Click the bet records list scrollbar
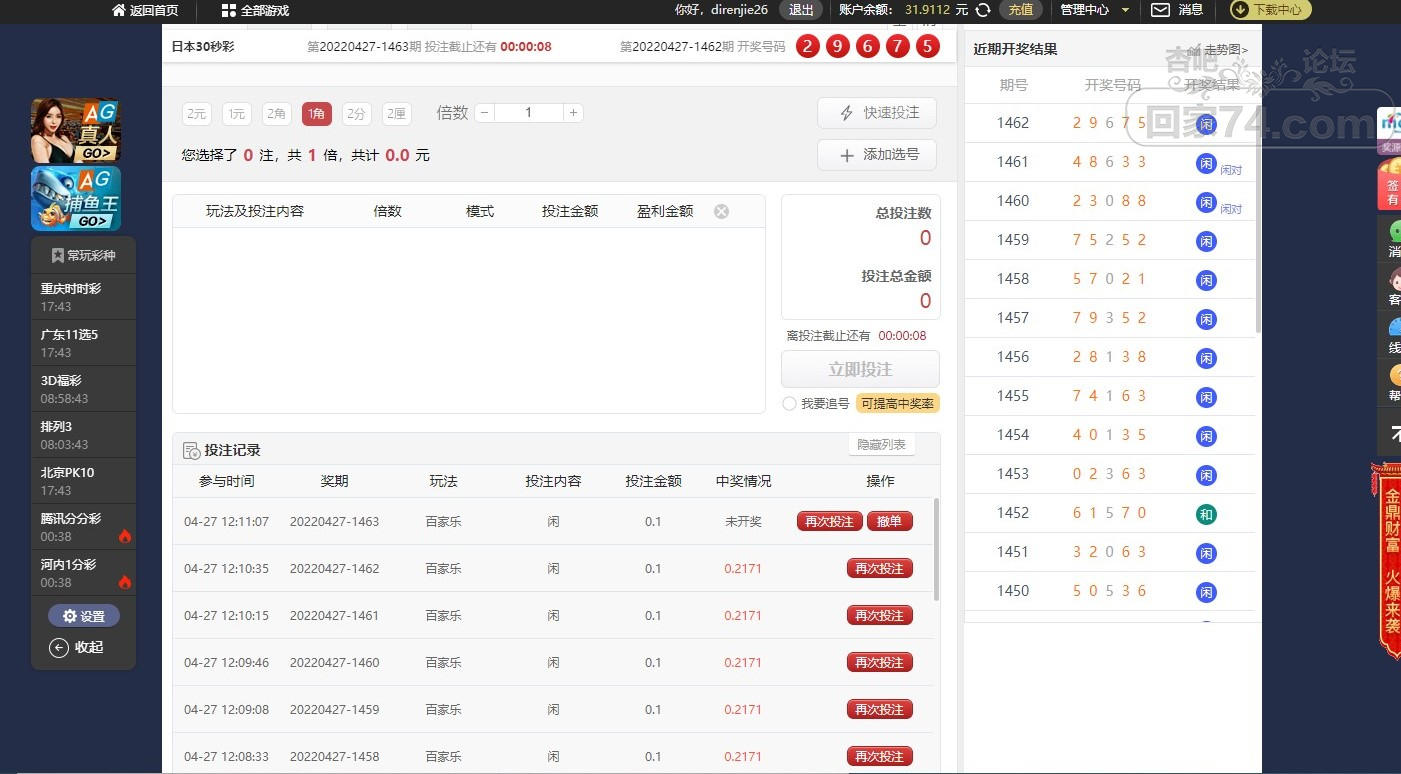This screenshot has height=774, width=1401. click(936, 549)
